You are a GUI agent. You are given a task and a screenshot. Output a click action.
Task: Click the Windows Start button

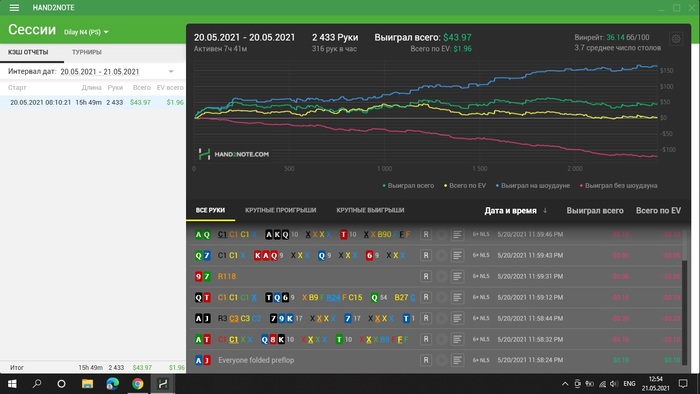(12, 384)
